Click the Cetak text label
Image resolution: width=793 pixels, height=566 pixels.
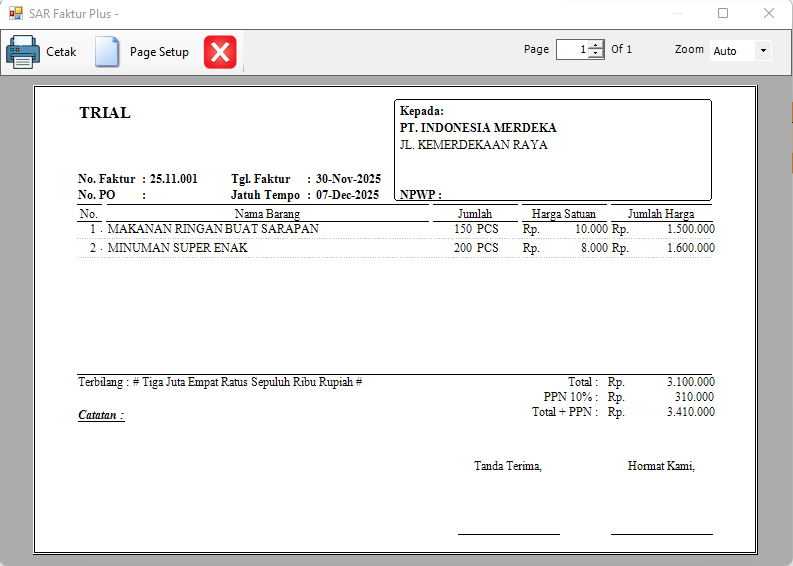[61, 52]
